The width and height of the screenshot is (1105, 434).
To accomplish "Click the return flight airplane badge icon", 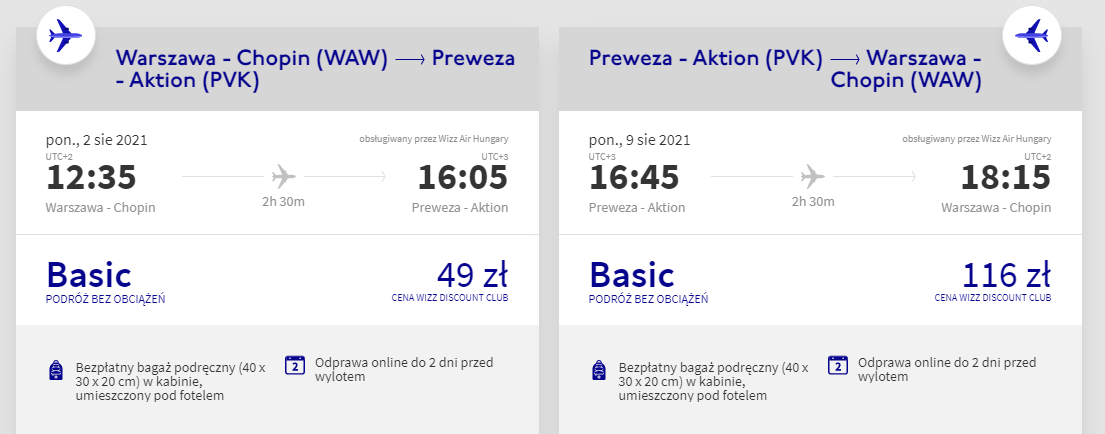I will click(x=1030, y=37).
